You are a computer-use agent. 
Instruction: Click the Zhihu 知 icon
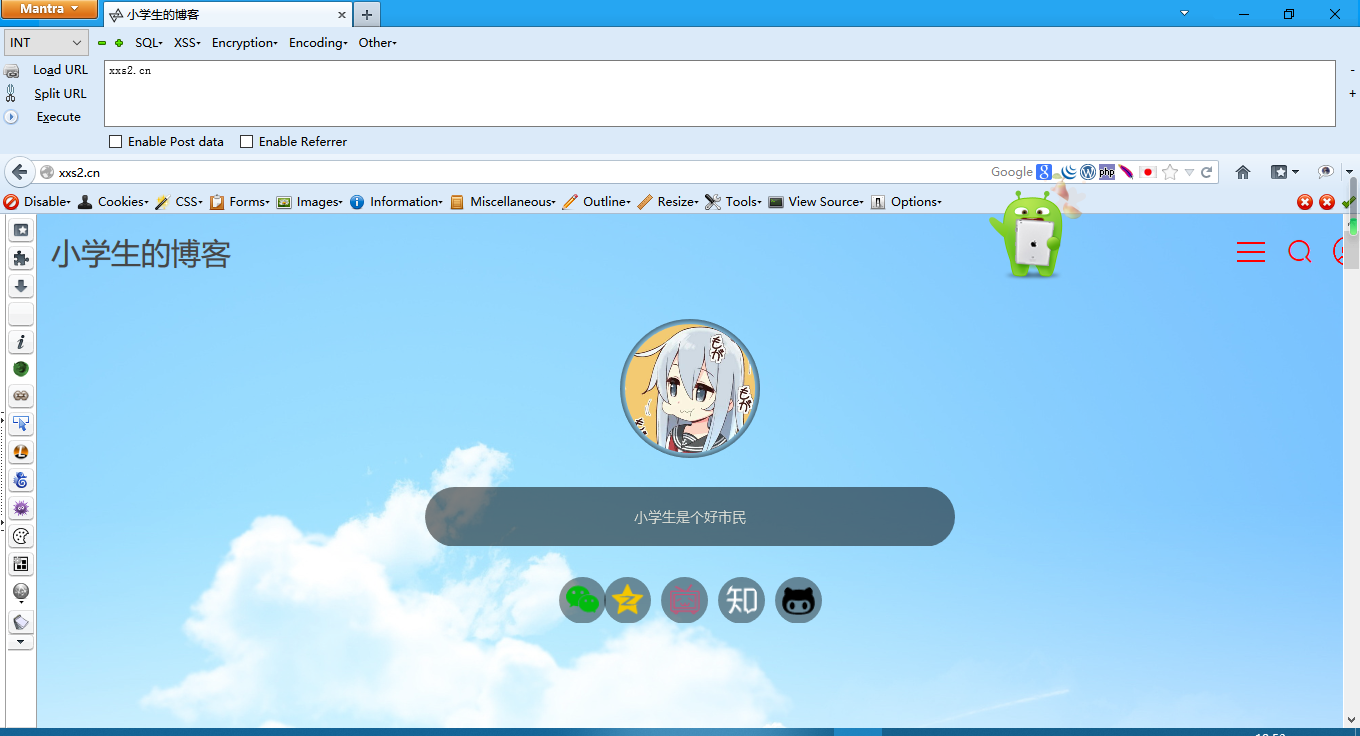(741, 600)
